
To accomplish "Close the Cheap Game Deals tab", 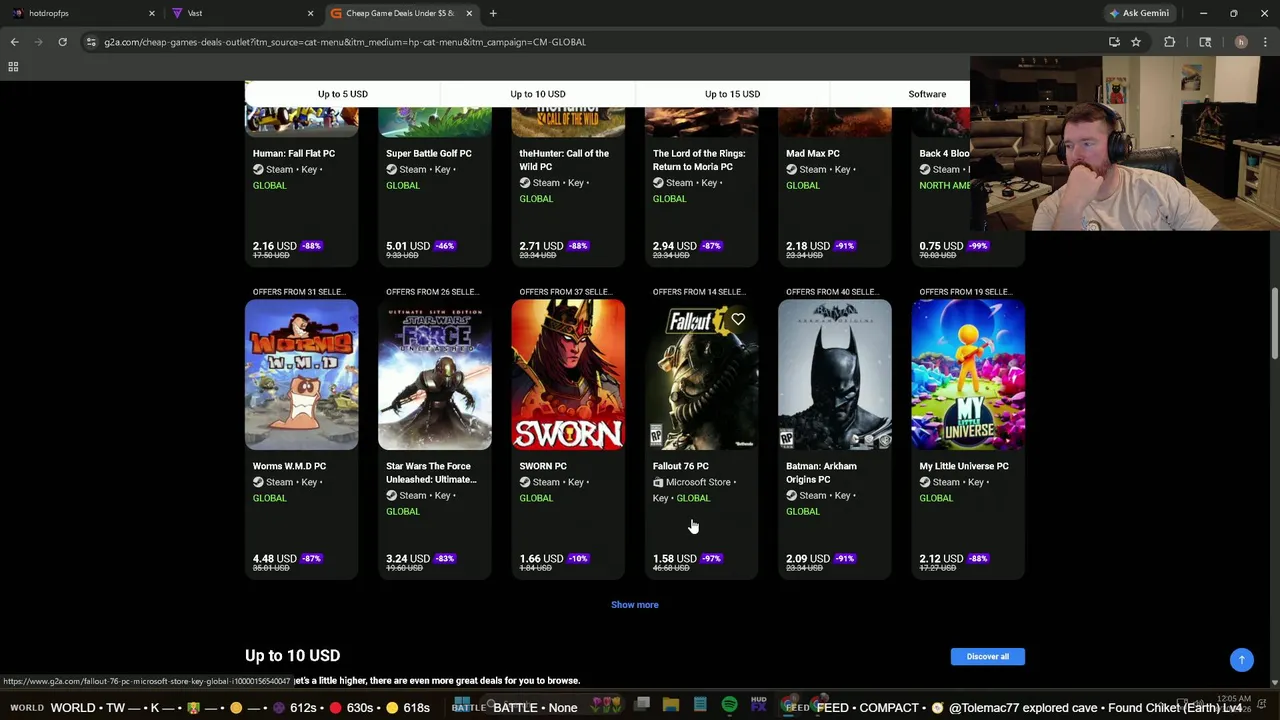I will [469, 13].
